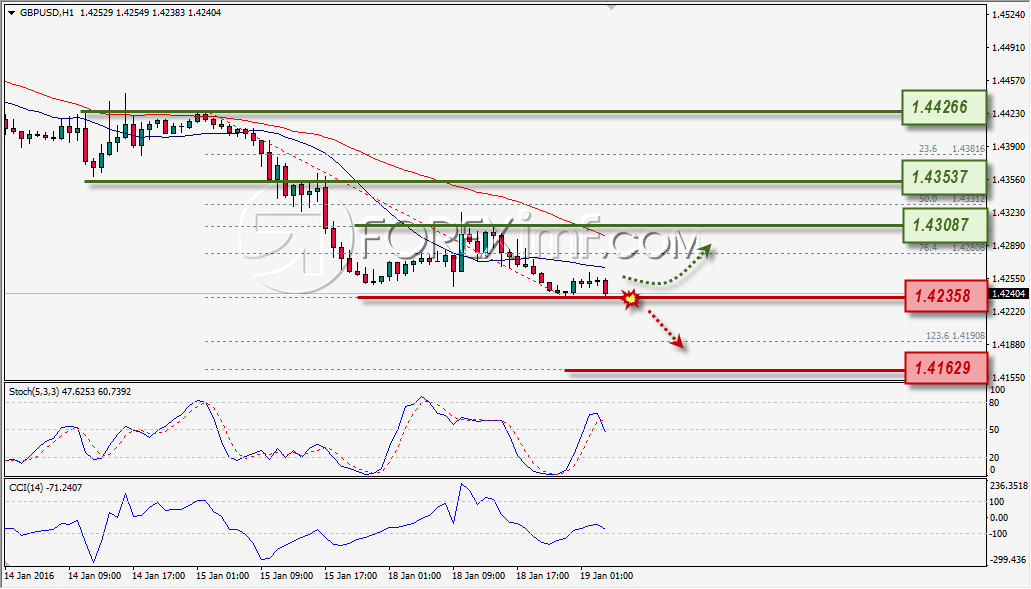Click the Stochastic scale value 80

pyautogui.click(x=995, y=403)
